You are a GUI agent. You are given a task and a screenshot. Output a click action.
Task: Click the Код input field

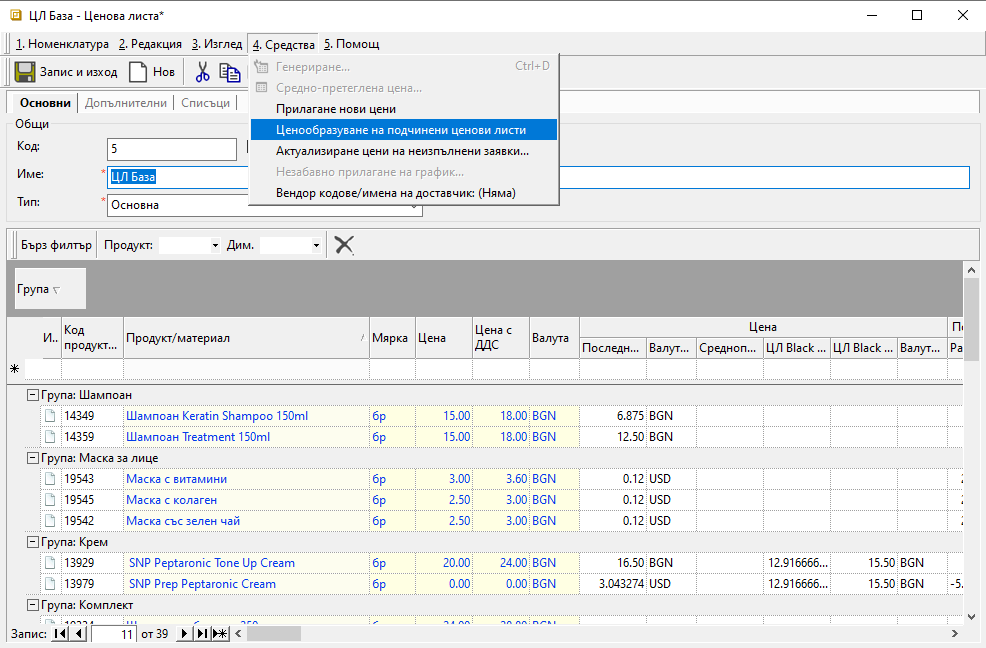coord(171,149)
